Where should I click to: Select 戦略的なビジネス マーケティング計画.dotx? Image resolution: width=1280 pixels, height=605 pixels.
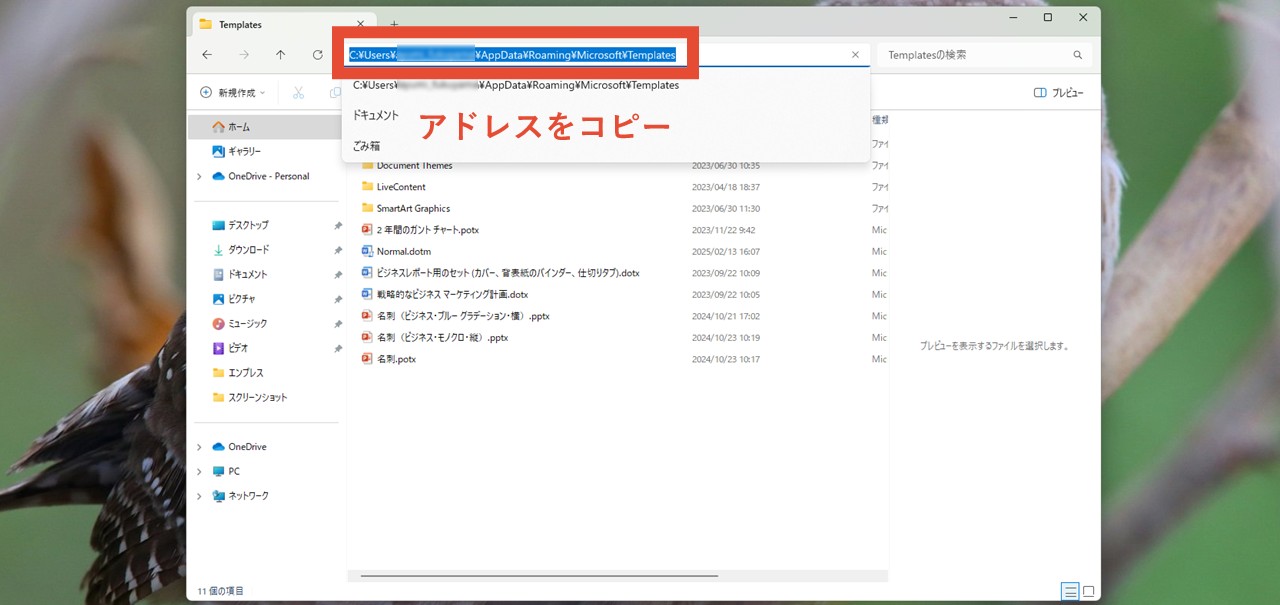coord(452,294)
